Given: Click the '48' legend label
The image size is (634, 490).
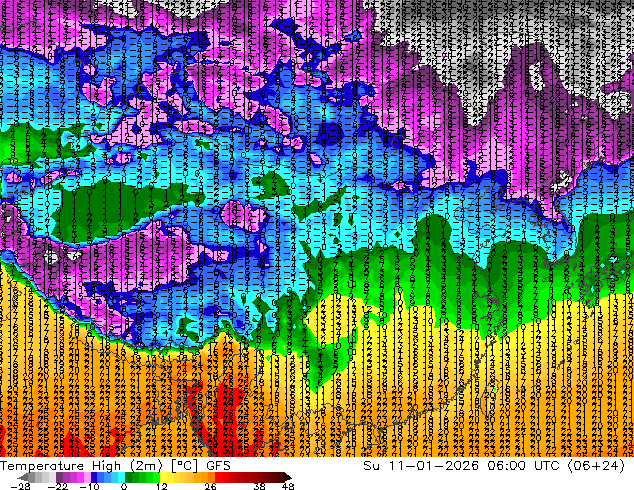Looking at the screenshot, I should tap(288, 486).
